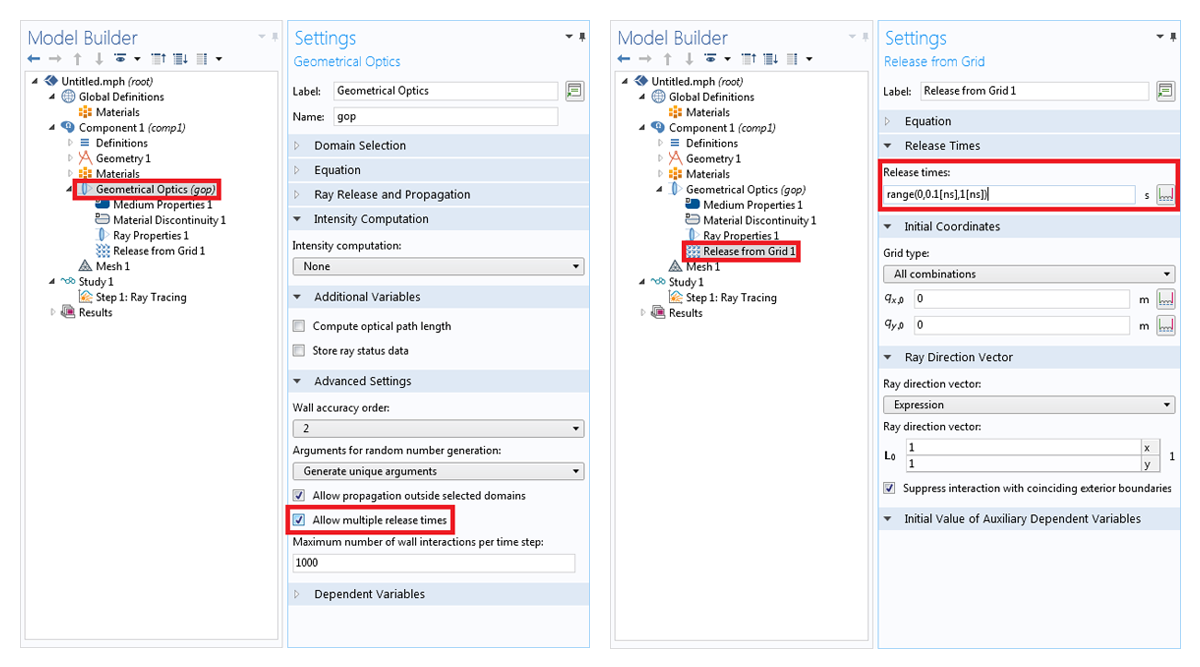Uncheck Allow multiple release times
Viewport: 1200px width, 667px height.
299,520
